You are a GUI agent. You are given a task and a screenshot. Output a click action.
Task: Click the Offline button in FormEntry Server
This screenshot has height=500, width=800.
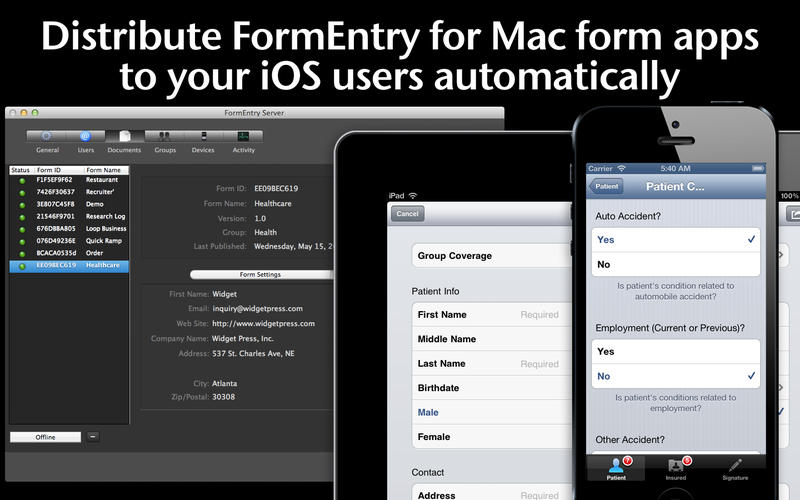coord(45,437)
